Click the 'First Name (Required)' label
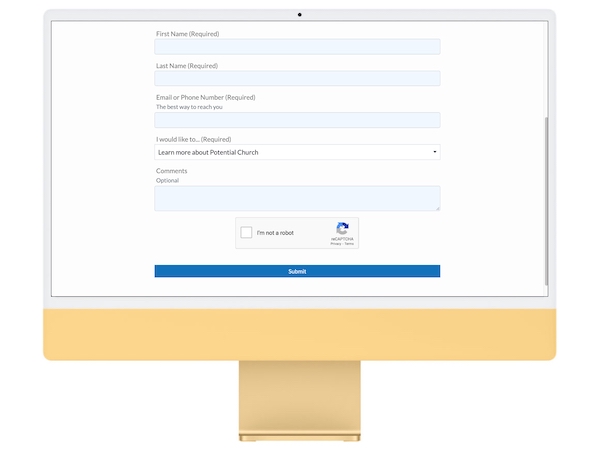600x450 pixels. pyautogui.click(x=187, y=34)
